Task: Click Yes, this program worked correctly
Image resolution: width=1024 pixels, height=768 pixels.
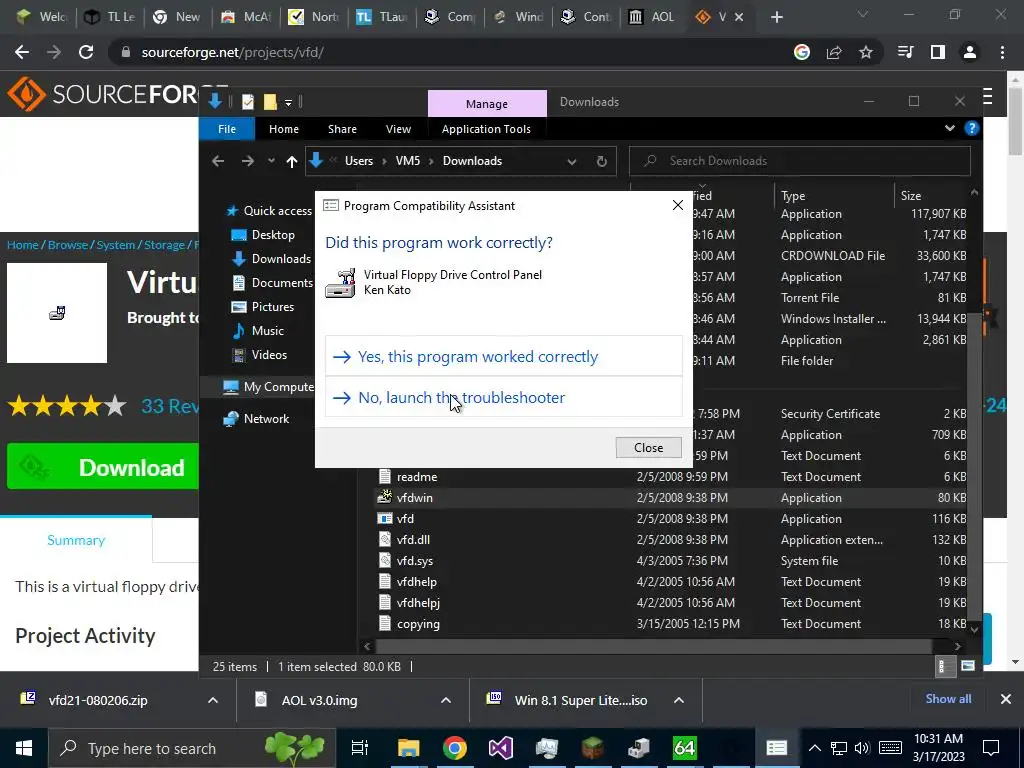Action: tap(504, 357)
